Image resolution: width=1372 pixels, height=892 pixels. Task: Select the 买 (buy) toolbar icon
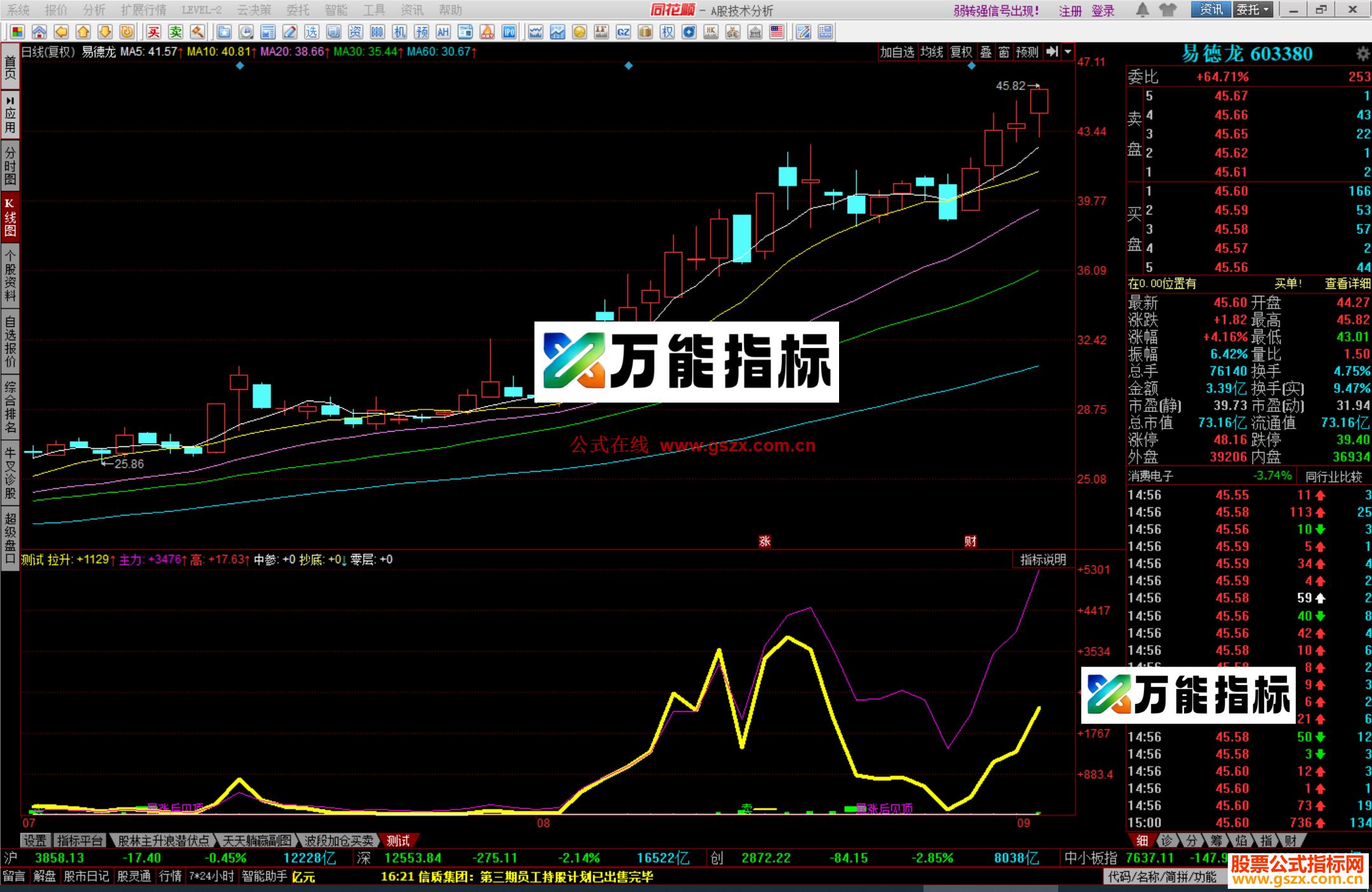click(154, 32)
